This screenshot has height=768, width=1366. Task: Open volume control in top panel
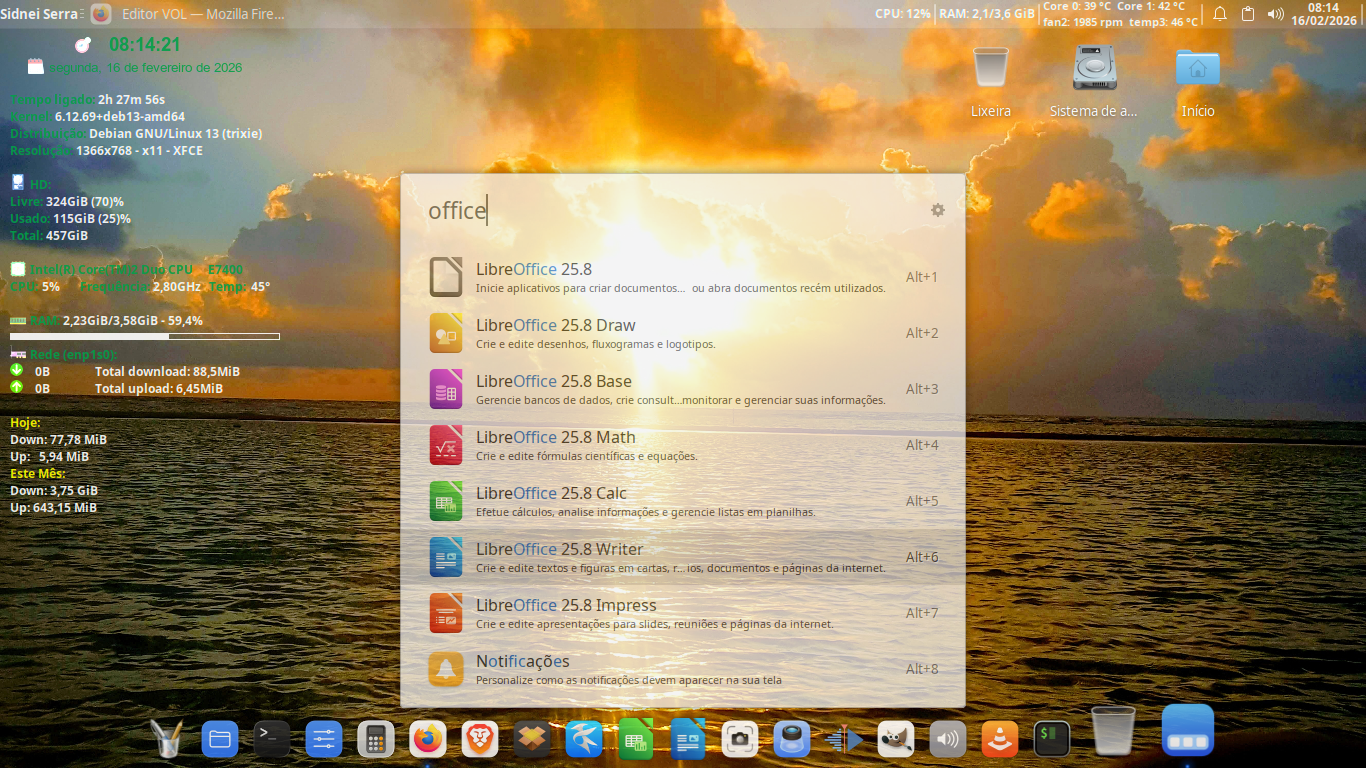point(1275,14)
